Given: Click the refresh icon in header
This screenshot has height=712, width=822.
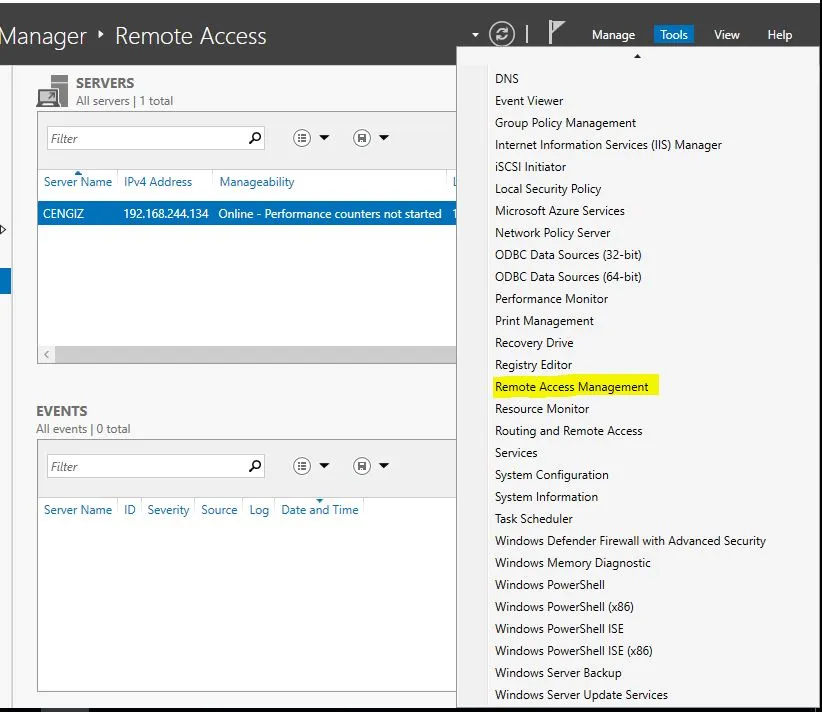Looking at the screenshot, I should (x=502, y=34).
